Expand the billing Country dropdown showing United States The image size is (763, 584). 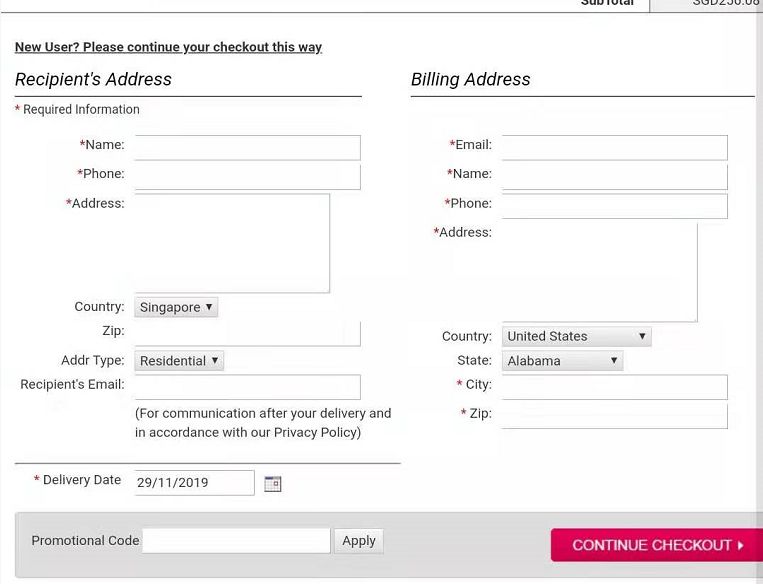coord(576,336)
